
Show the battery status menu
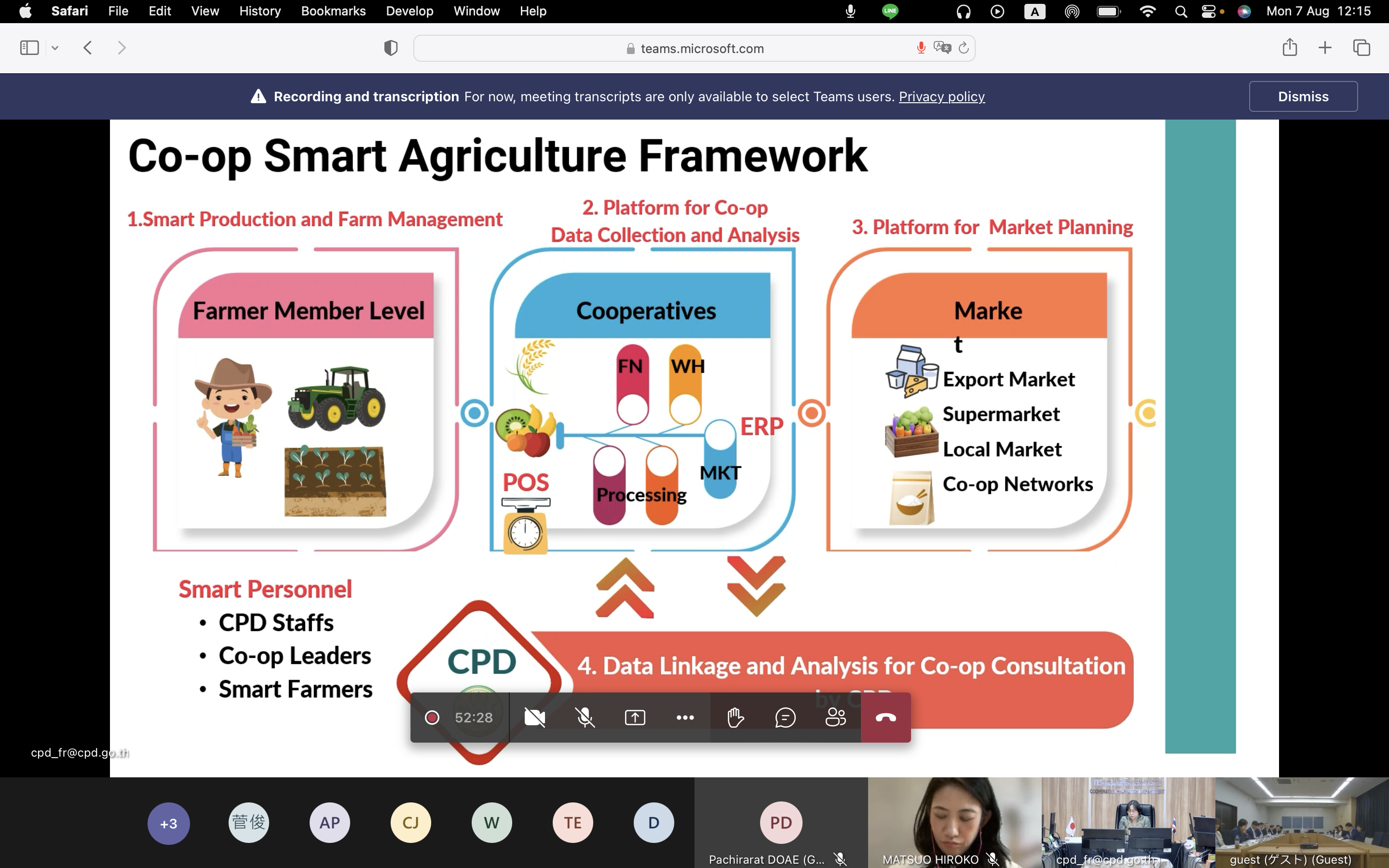tap(1108, 11)
